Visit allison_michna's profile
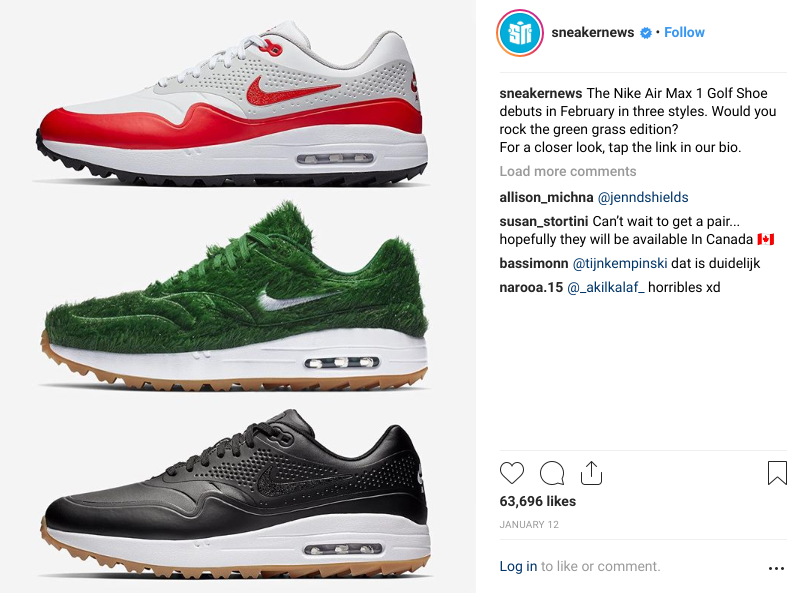This screenshot has height=593, width=808. (546, 197)
